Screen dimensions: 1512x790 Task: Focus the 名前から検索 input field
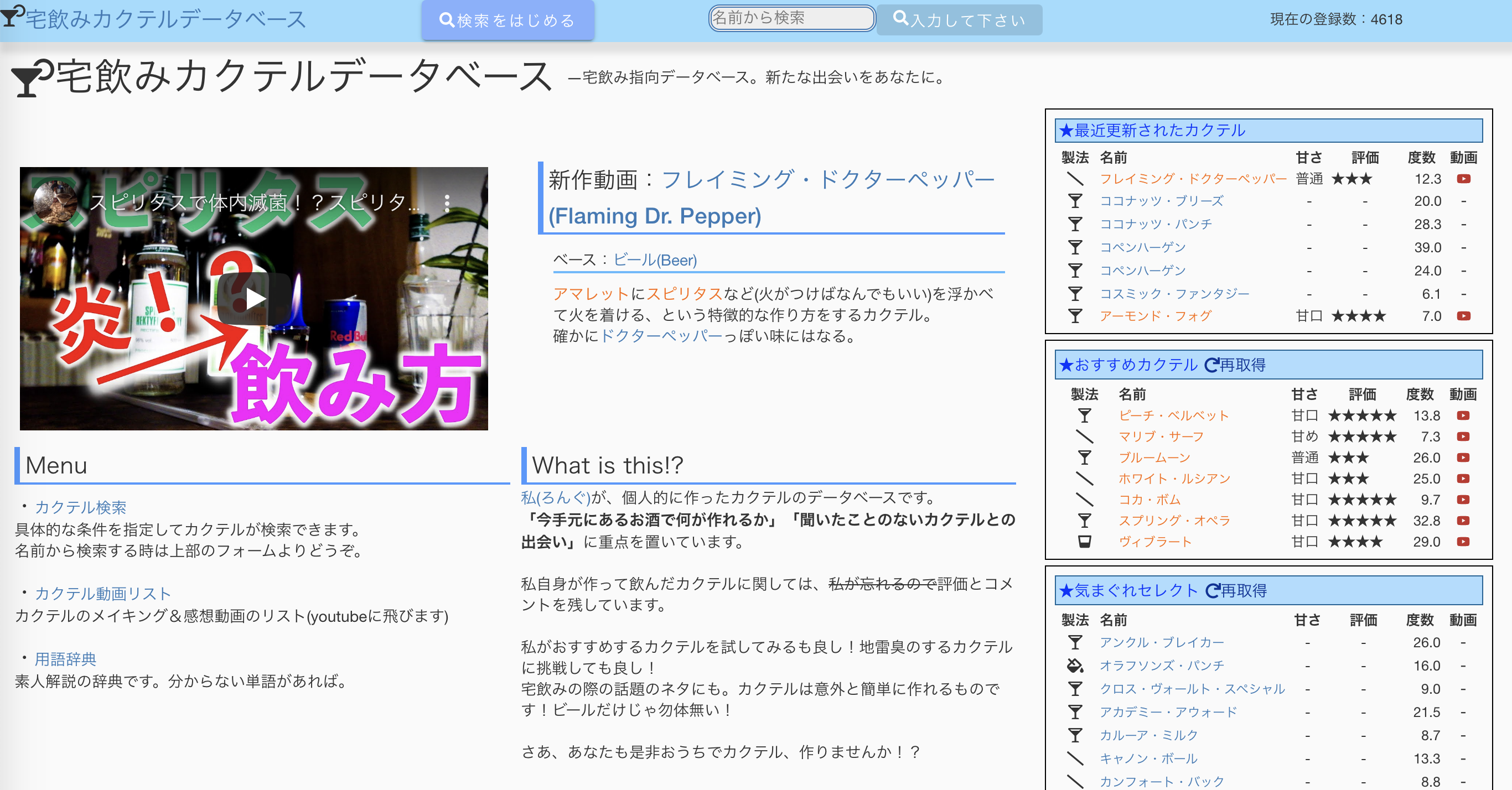pos(791,18)
